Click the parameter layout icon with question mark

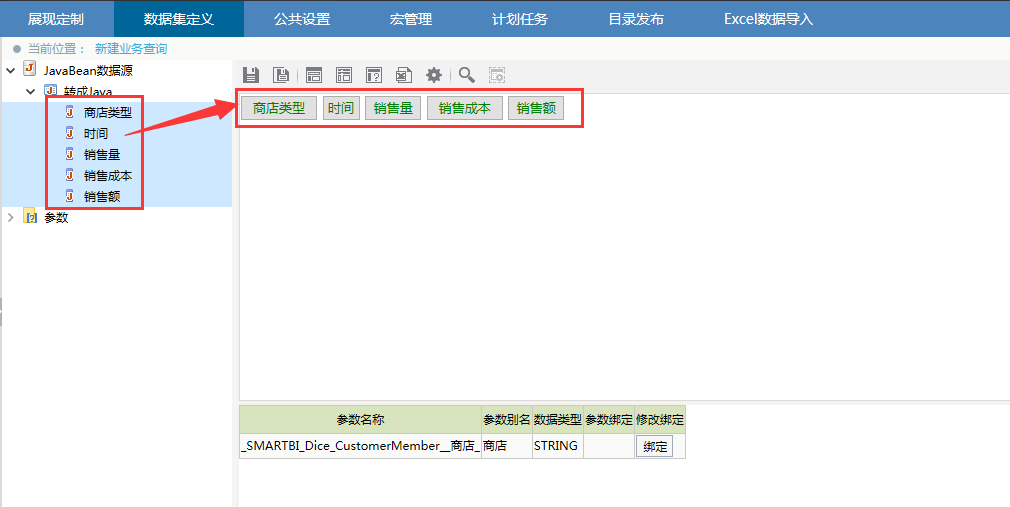coord(374,75)
